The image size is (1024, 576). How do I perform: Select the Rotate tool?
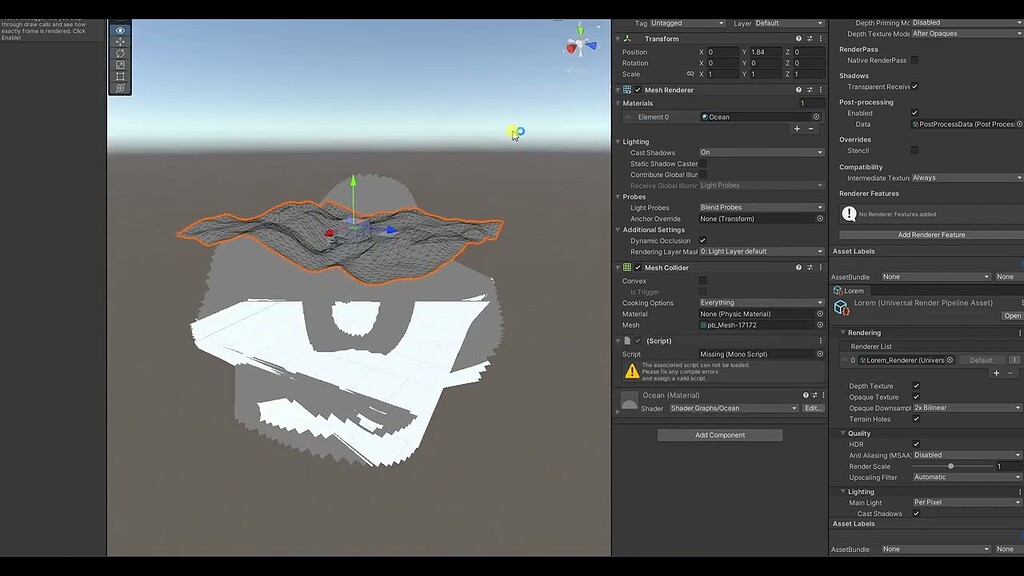[120, 54]
